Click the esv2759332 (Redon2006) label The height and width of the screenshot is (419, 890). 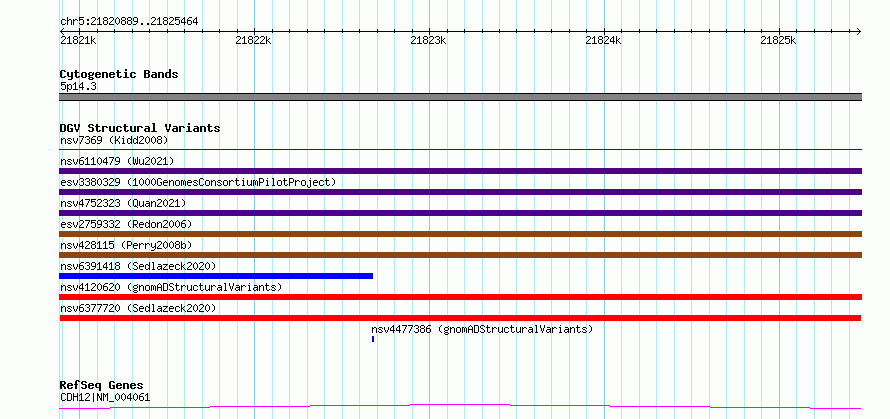(126, 224)
